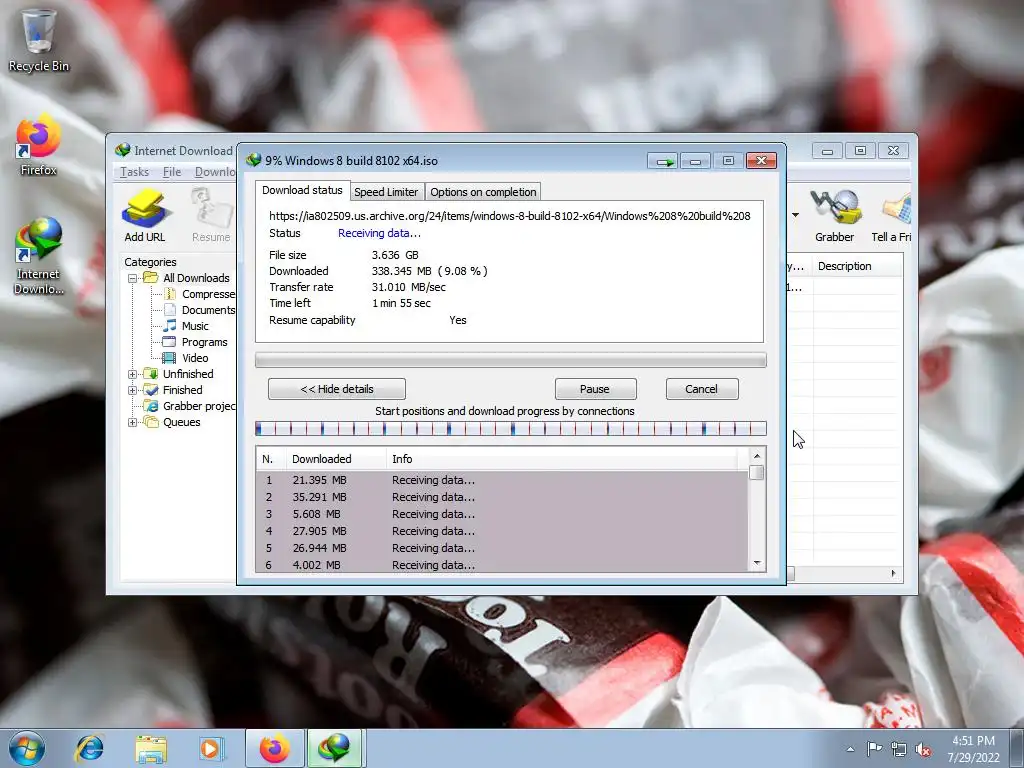This screenshot has height=768, width=1024.
Task: Open the Grabber tool icon
Action: pos(834,216)
